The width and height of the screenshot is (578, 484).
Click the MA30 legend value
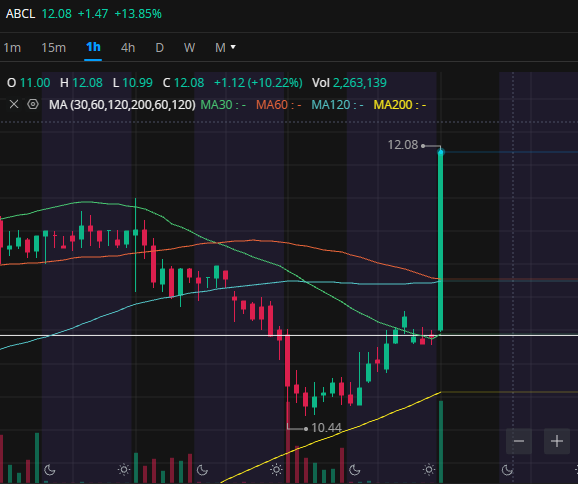click(x=223, y=105)
